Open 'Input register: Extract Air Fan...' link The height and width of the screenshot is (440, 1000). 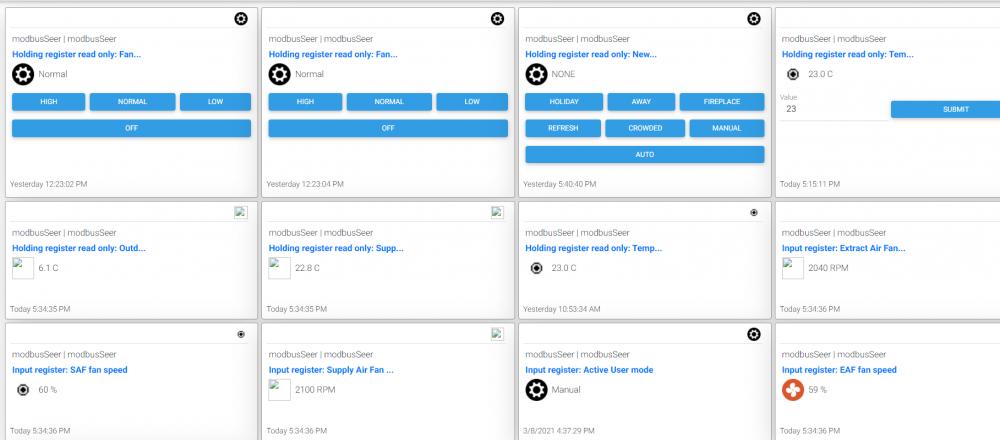[843, 248]
